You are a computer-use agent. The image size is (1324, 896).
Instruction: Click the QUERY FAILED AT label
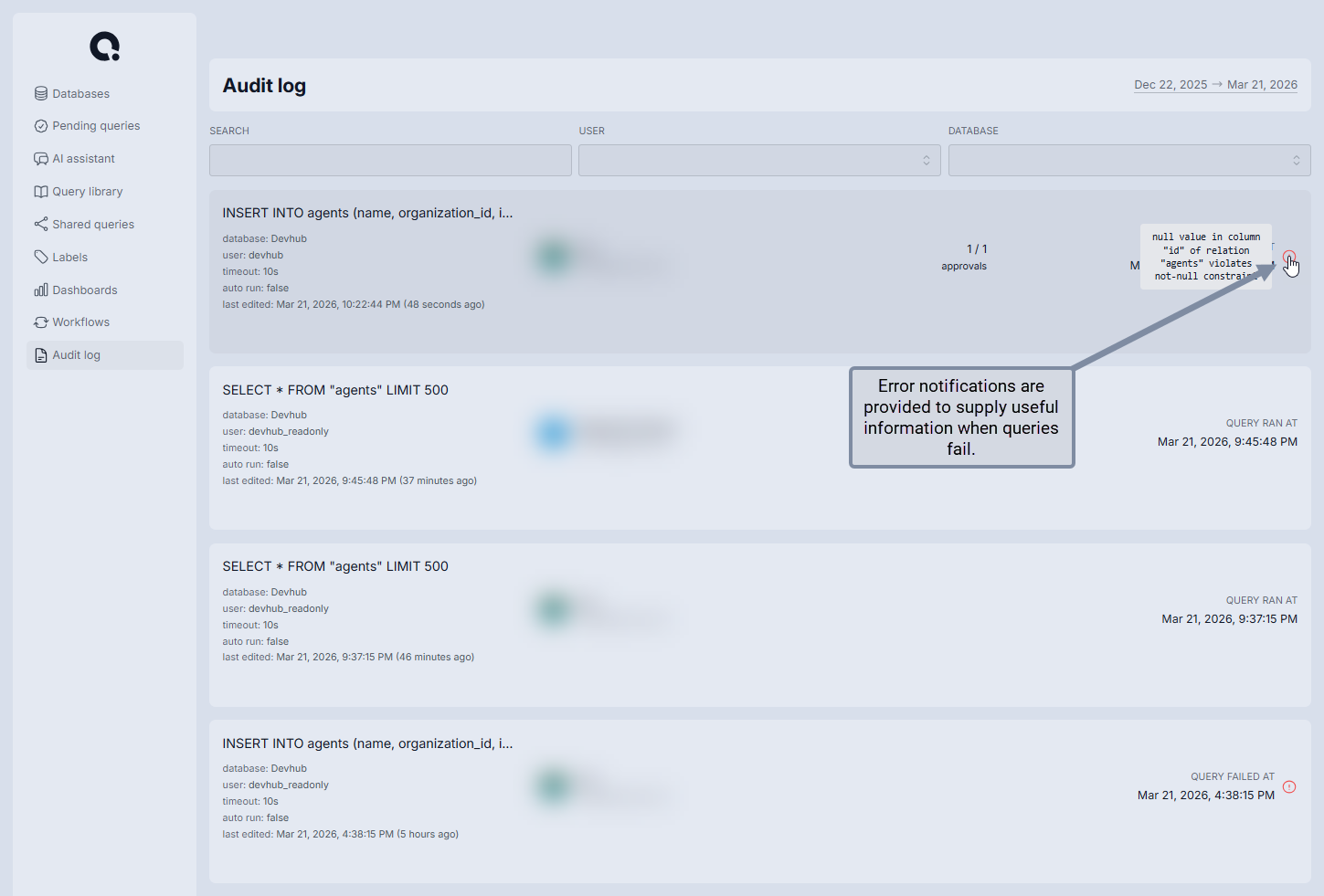[x=1233, y=776]
